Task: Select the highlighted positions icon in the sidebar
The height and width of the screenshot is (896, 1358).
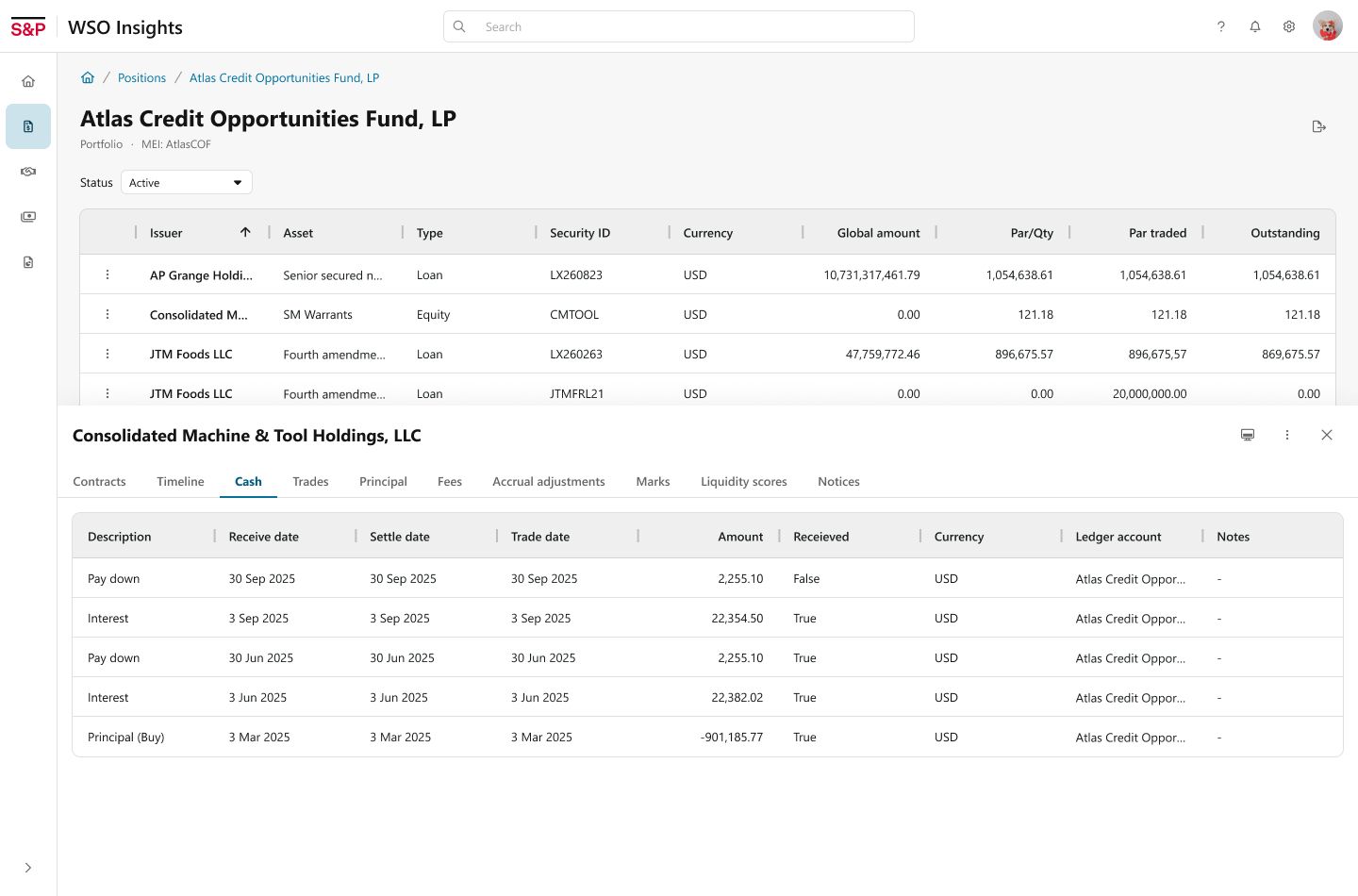Action: [28, 126]
